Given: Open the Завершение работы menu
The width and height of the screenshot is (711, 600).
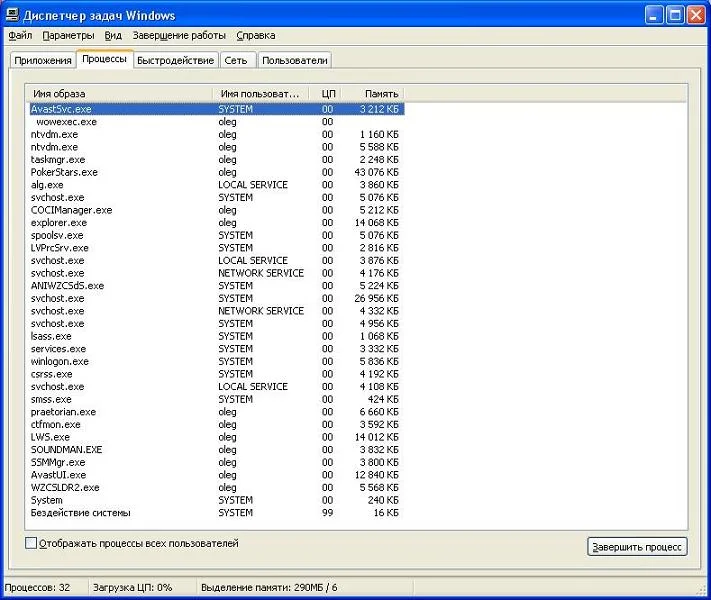Looking at the screenshot, I should click(x=179, y=35).
